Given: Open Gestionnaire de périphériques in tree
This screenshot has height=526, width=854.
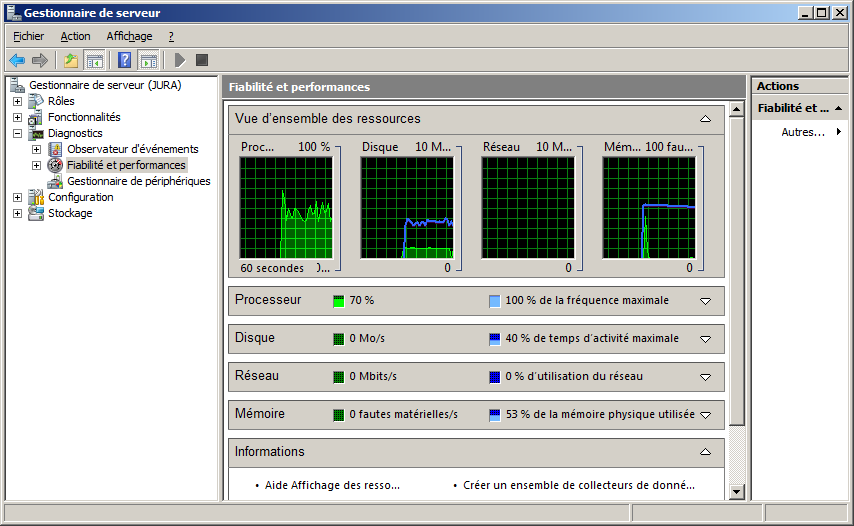Looking at the screenshot, I should [x=138, y=181].
